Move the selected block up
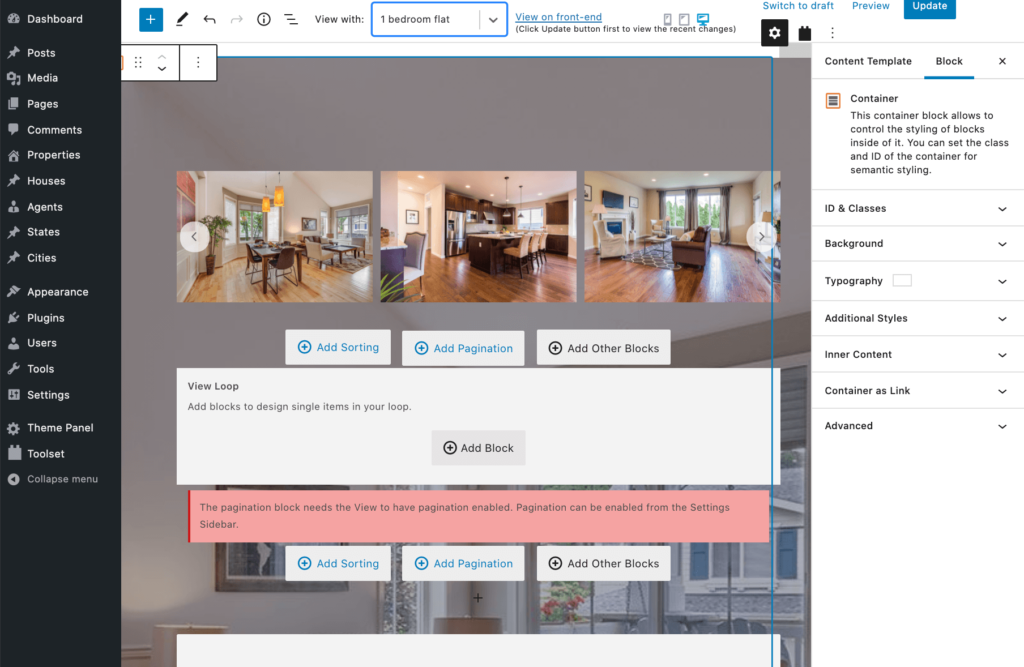Screen dimensions: 1024x667 click(162, 57)
